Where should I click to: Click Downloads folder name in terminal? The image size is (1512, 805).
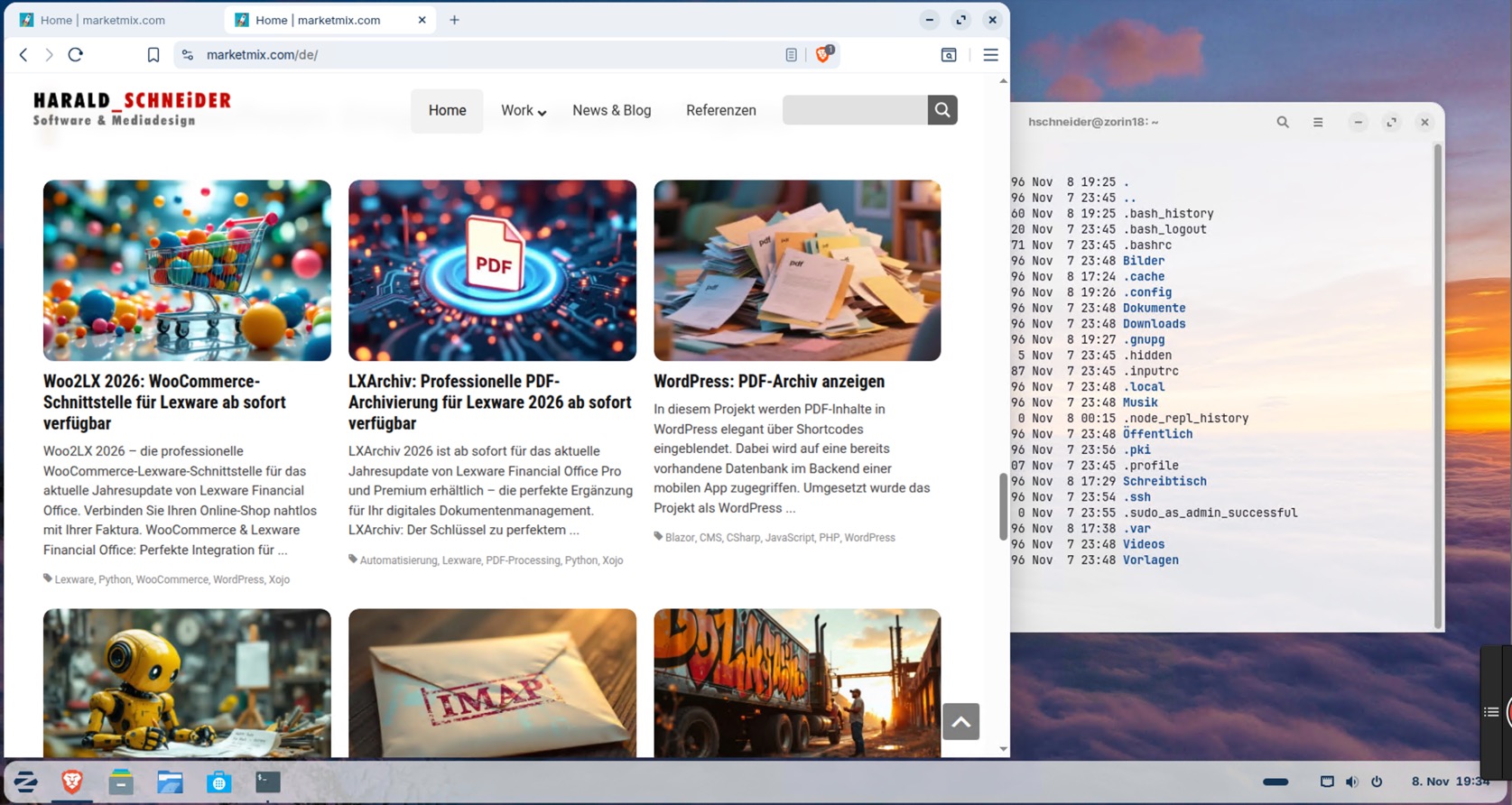tap(1154, 324)
